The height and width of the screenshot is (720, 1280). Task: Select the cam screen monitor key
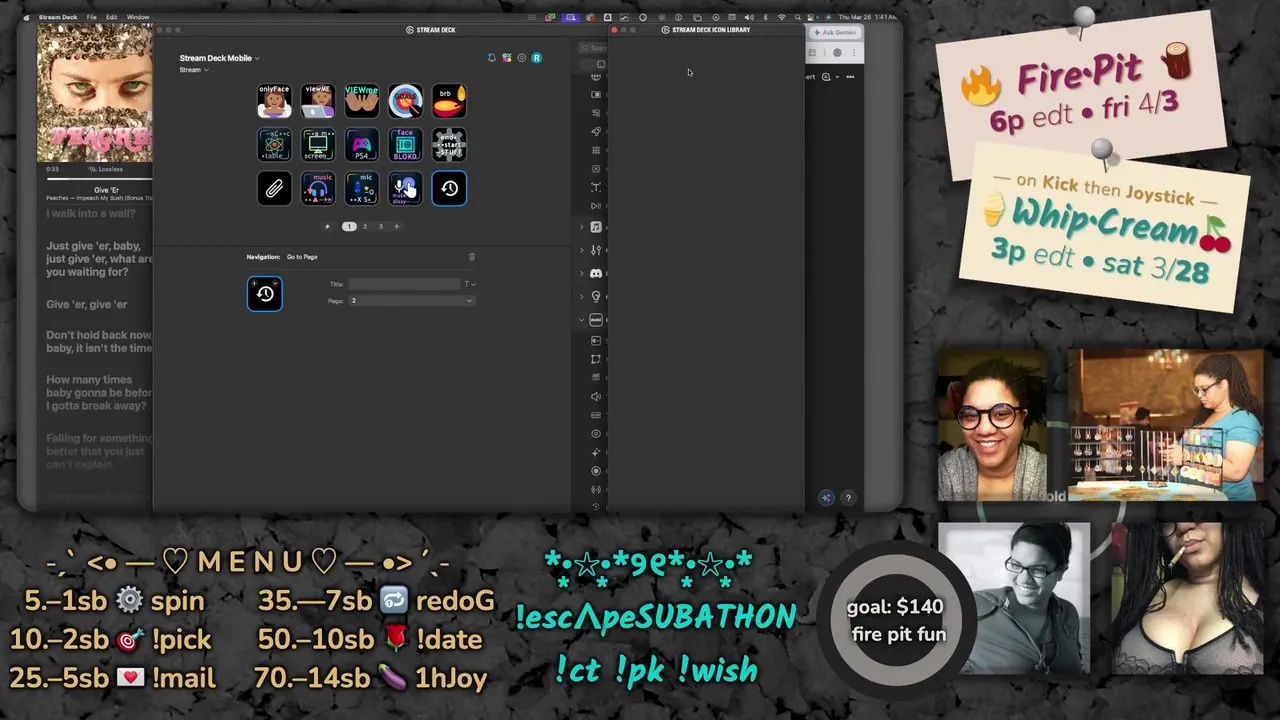click(x=318, y=145)
